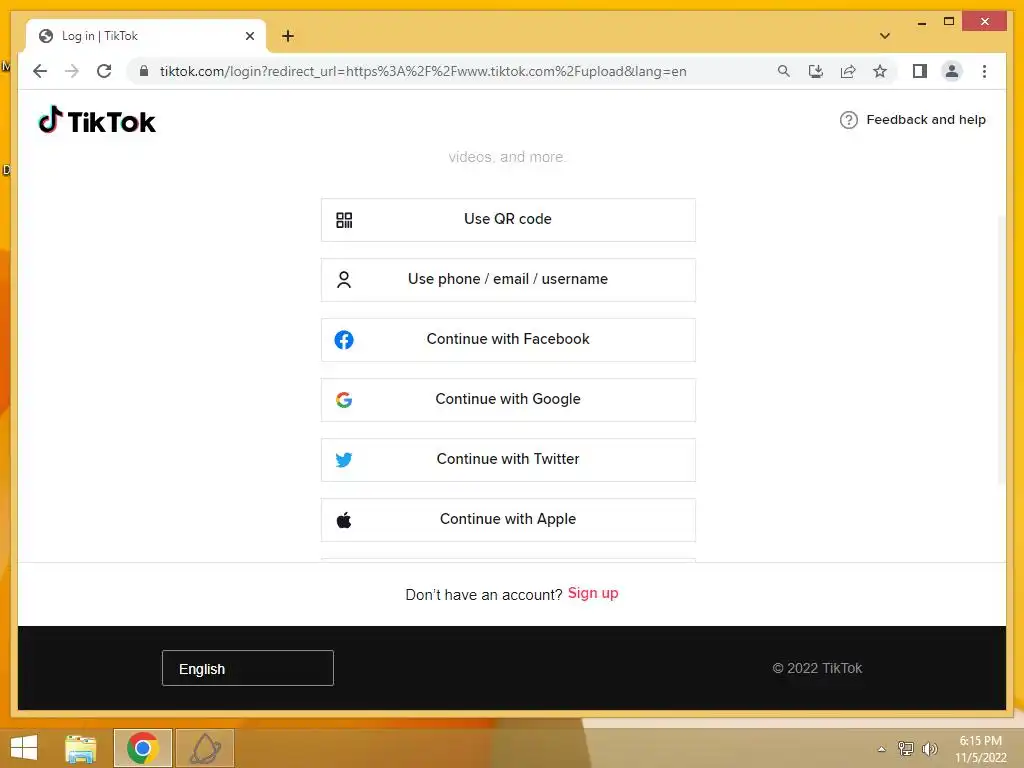Select Continue with Google
1024x768 pixels.
click(508, 400)
